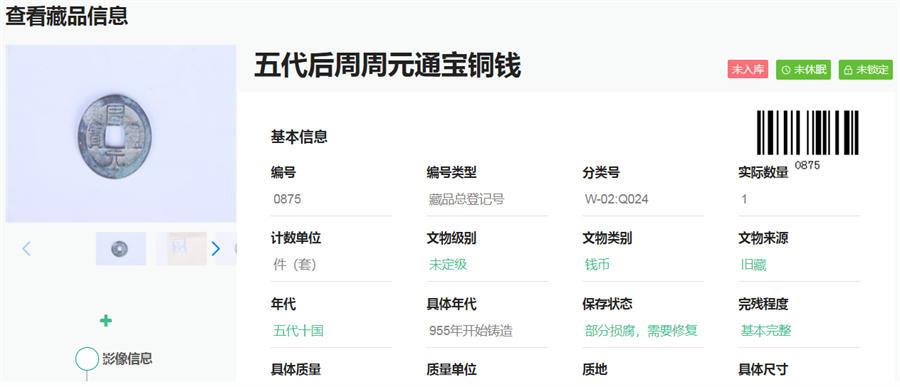The width and height of the screenshot is (900, 387).
Task: Click the title 五代后周周元通宝铜钱
Action: [387, 65]
